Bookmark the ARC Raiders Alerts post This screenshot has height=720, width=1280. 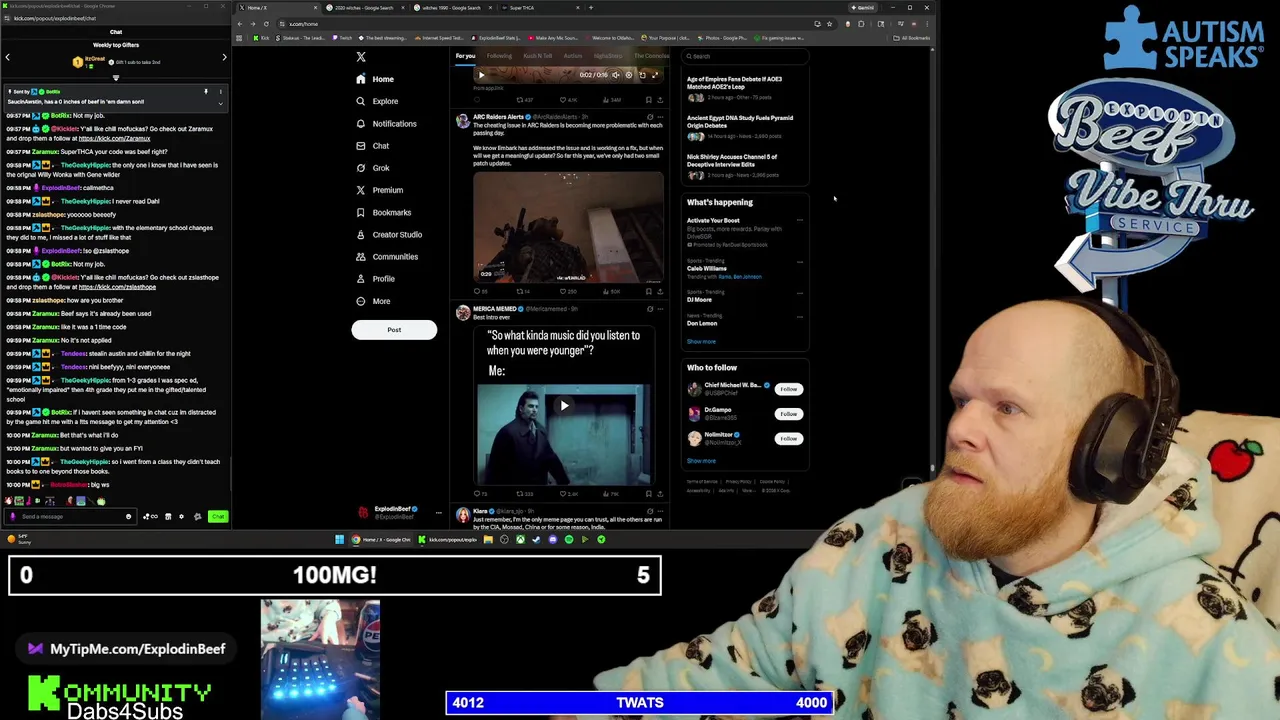pyautogui.click(x=648, y=291)
